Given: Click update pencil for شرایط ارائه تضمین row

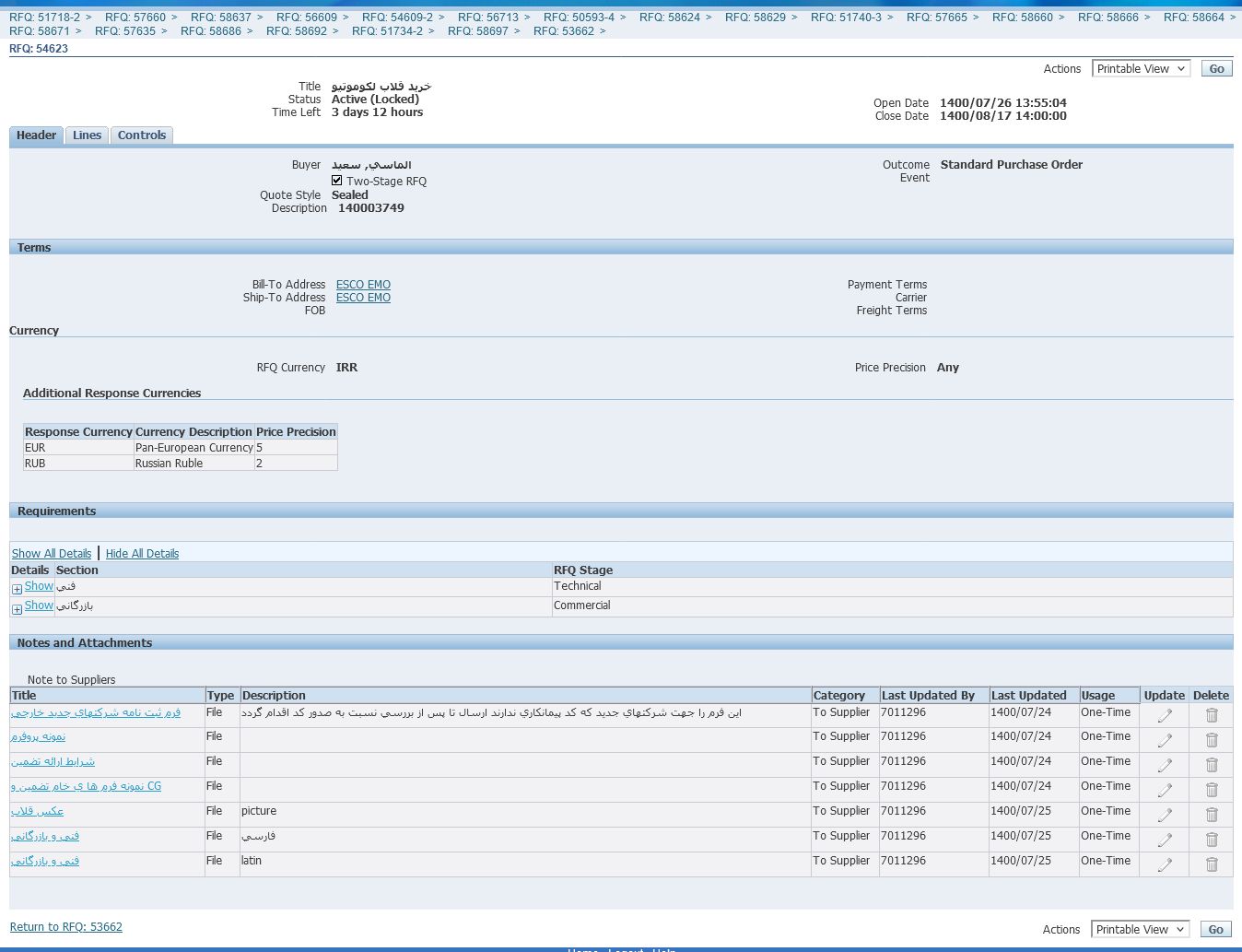Looking at the screenshot, I should click(1165, 765).
